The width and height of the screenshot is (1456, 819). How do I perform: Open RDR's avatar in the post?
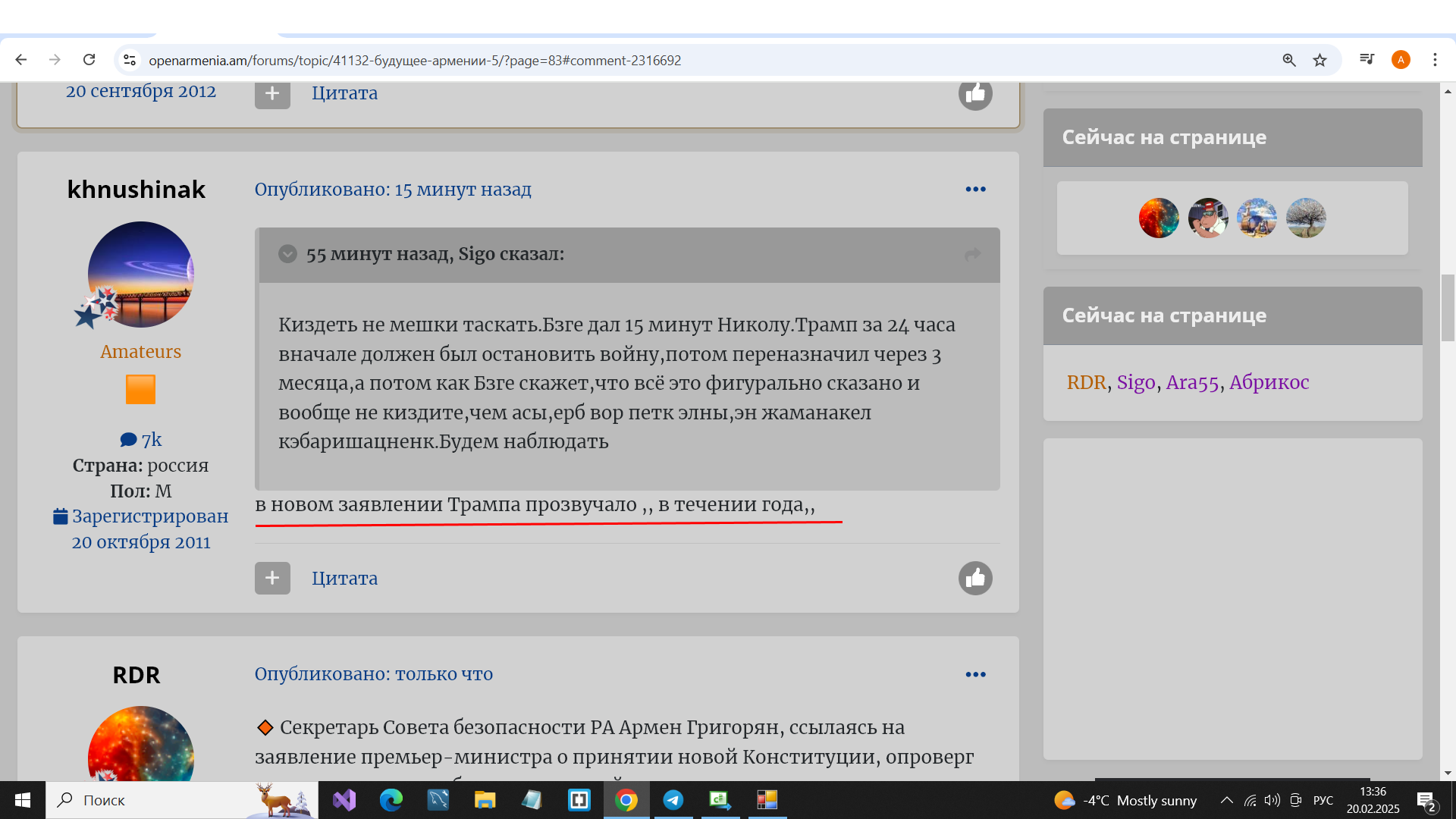point(141,744)
